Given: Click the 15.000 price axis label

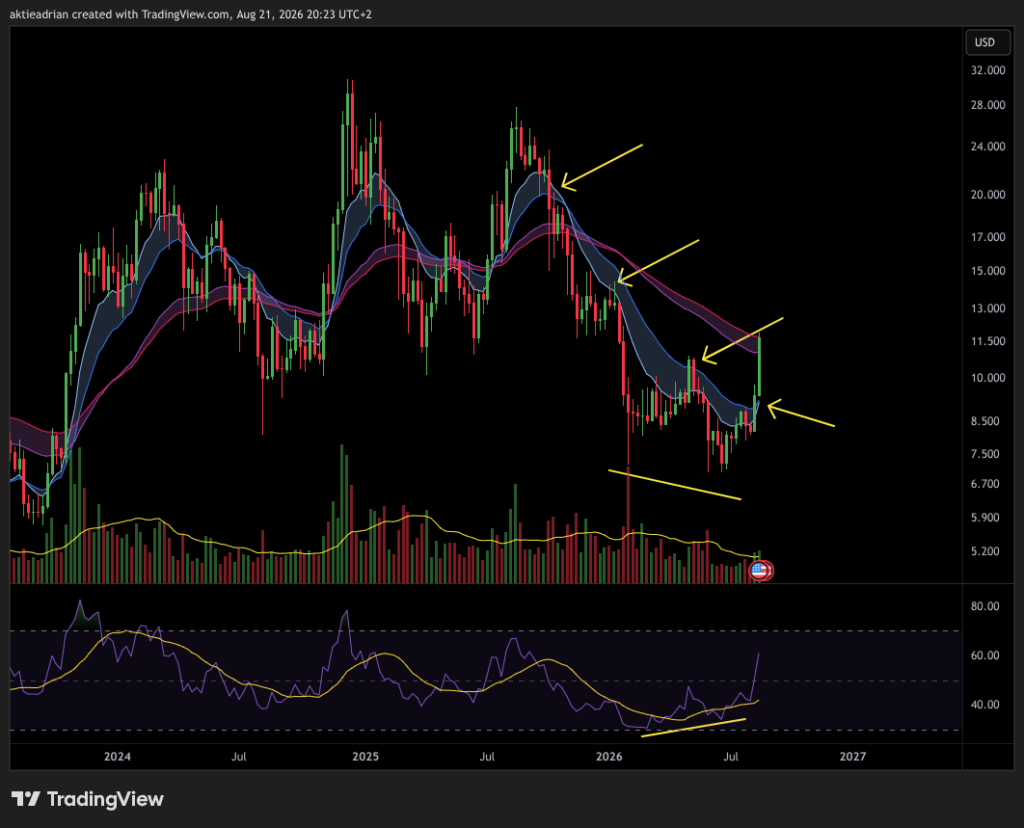Looking at the screenshot, I should 987,271.
